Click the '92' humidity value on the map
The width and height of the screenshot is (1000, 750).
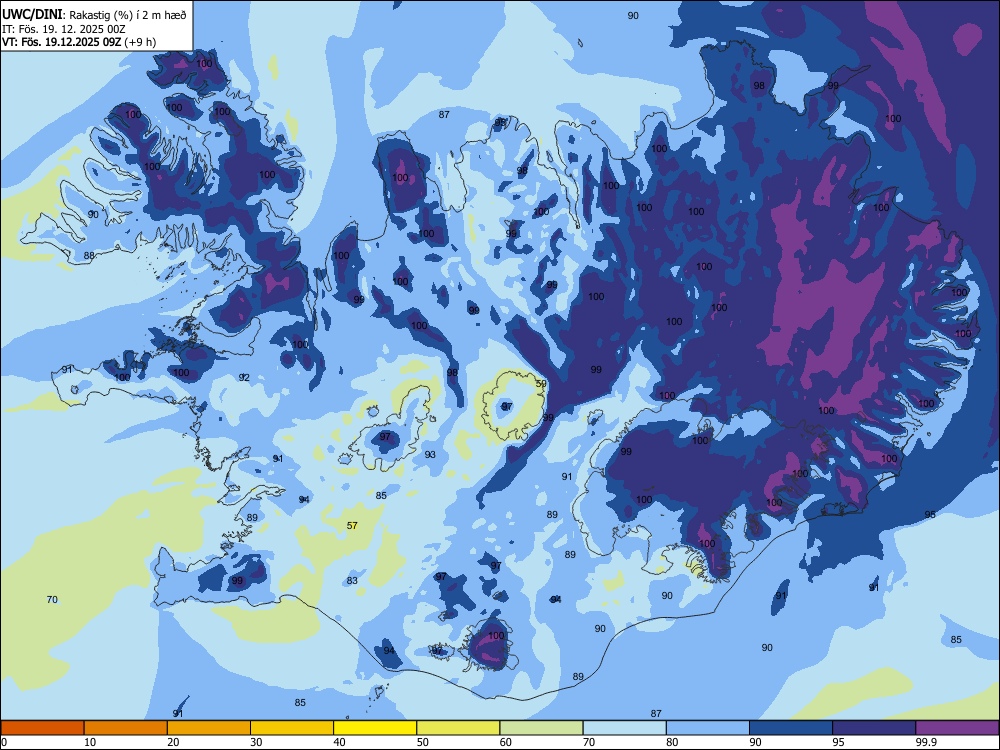click(244, 378)
